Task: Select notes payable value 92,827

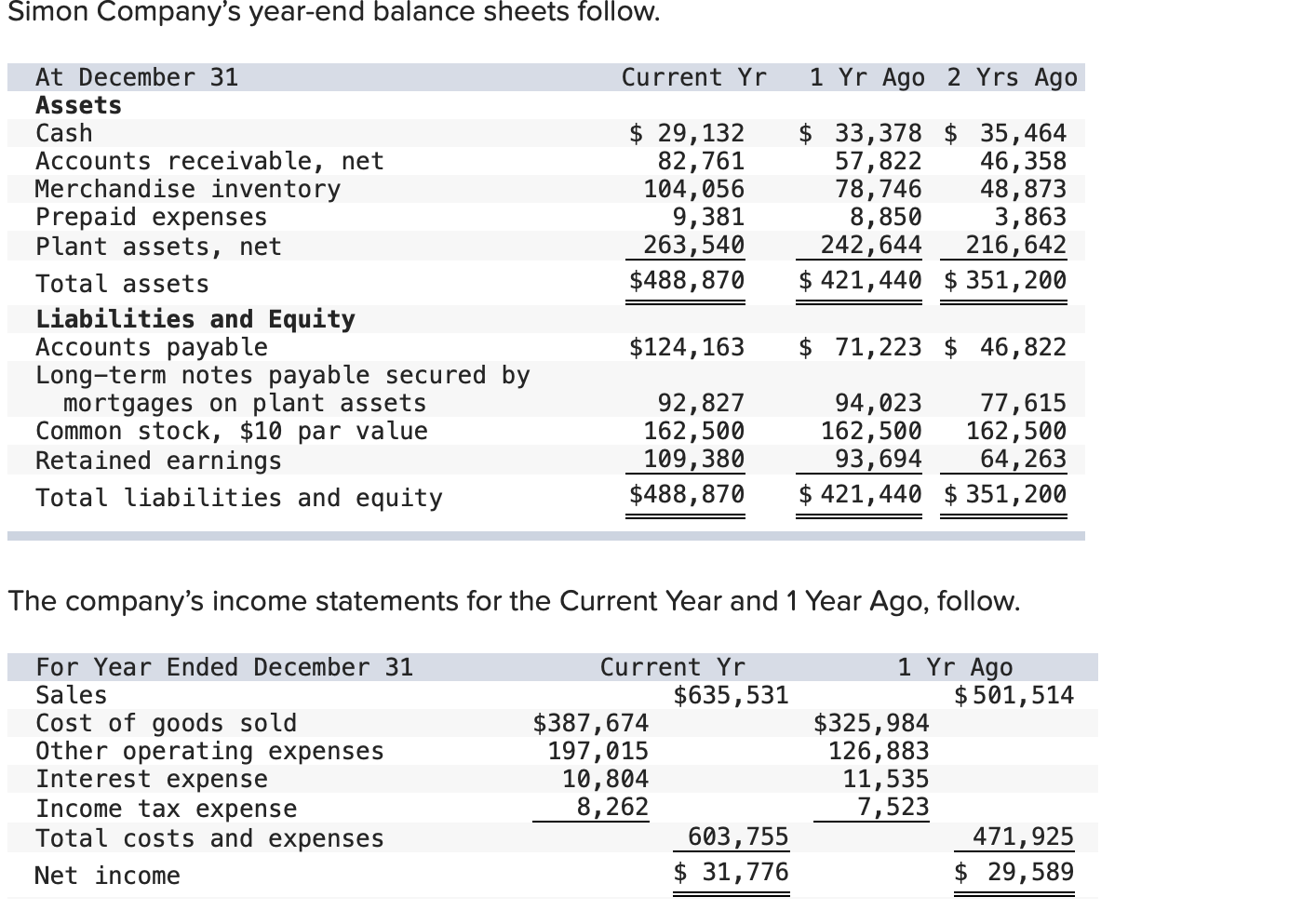Action: click(702, 403)
